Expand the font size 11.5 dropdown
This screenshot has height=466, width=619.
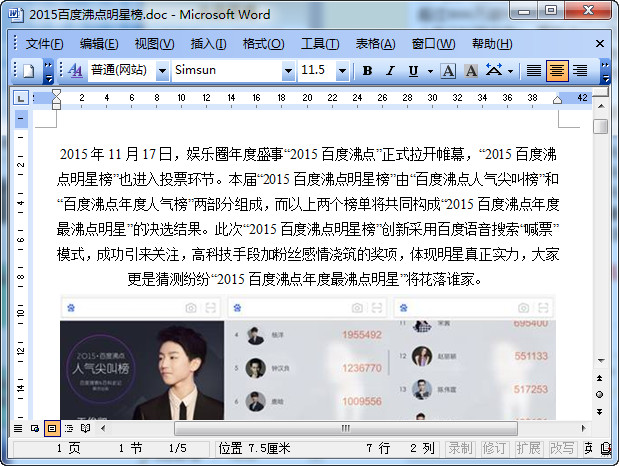click(x=342, y=71)
